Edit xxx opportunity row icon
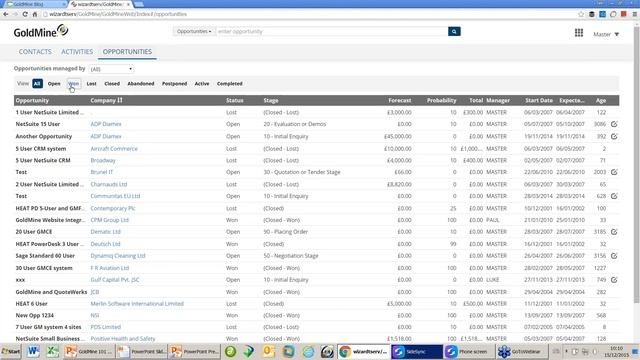Viewport: 640px width, 360px height. [614, 280]
